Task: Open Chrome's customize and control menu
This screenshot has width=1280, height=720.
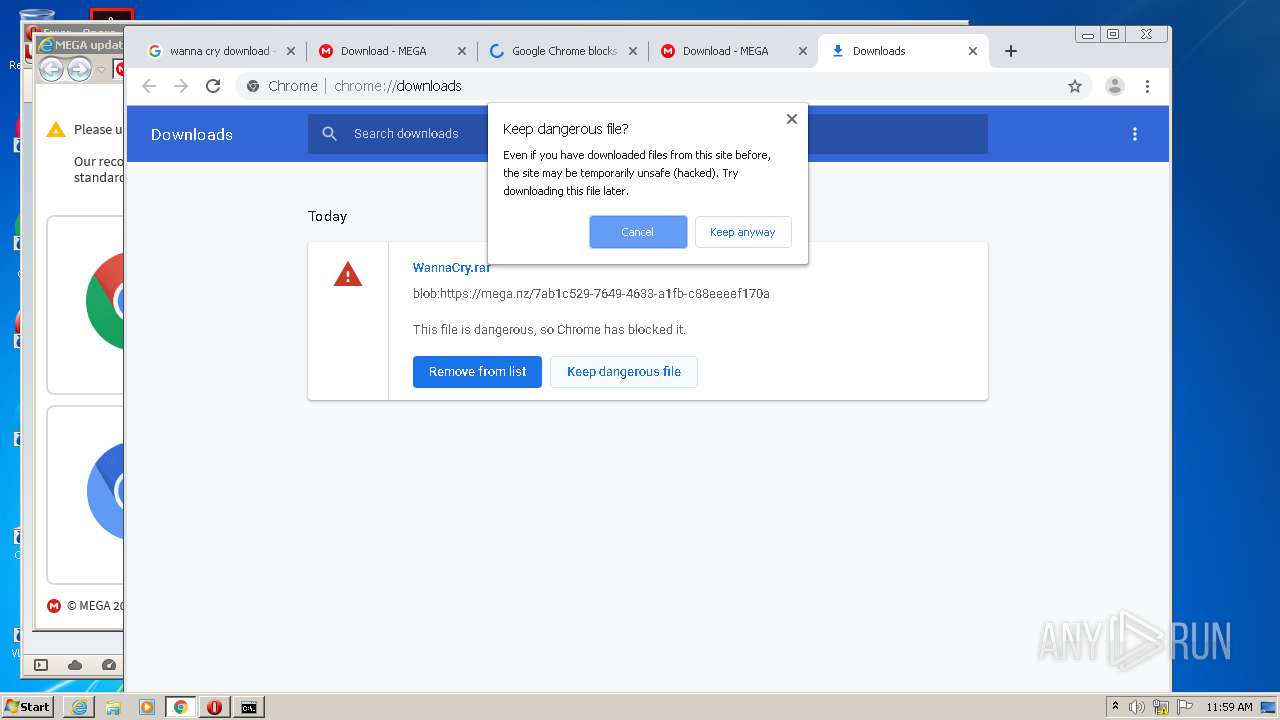Action: (1147, 86)
